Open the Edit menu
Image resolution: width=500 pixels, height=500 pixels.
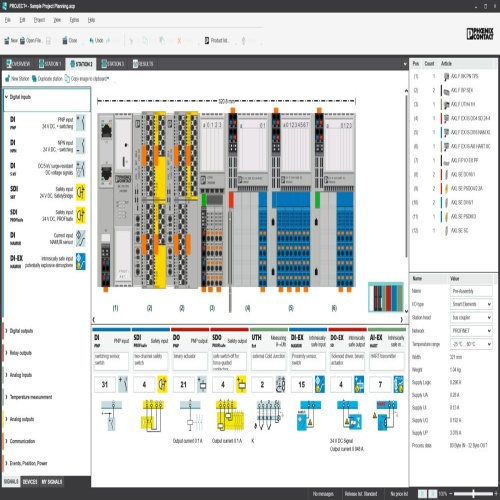click(x=22, y=20)
